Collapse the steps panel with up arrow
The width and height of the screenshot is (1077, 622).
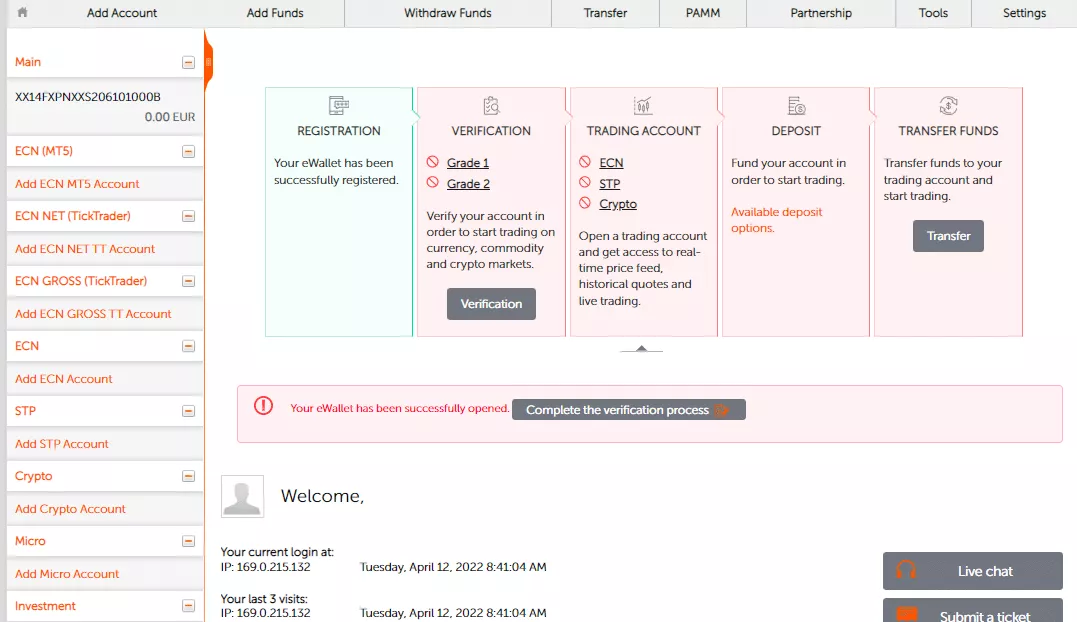pyautogui.click(x=641, y=349)
